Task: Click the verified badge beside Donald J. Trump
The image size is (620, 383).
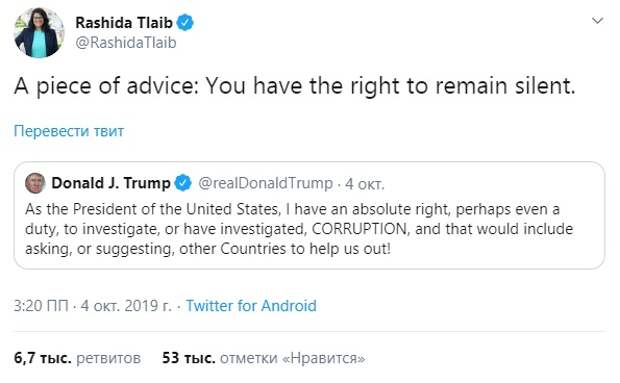Action: tap(183, 183)
